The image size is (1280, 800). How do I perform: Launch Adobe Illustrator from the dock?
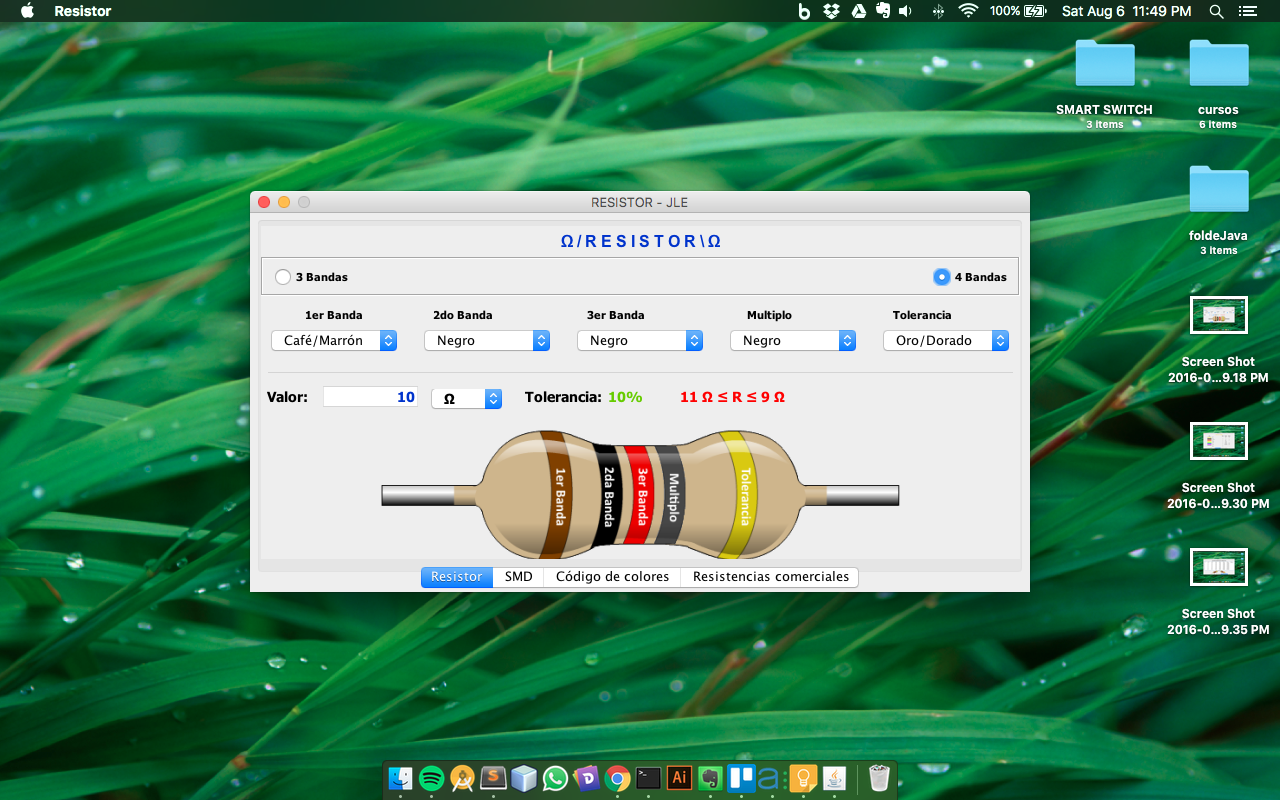pos(679,778)
